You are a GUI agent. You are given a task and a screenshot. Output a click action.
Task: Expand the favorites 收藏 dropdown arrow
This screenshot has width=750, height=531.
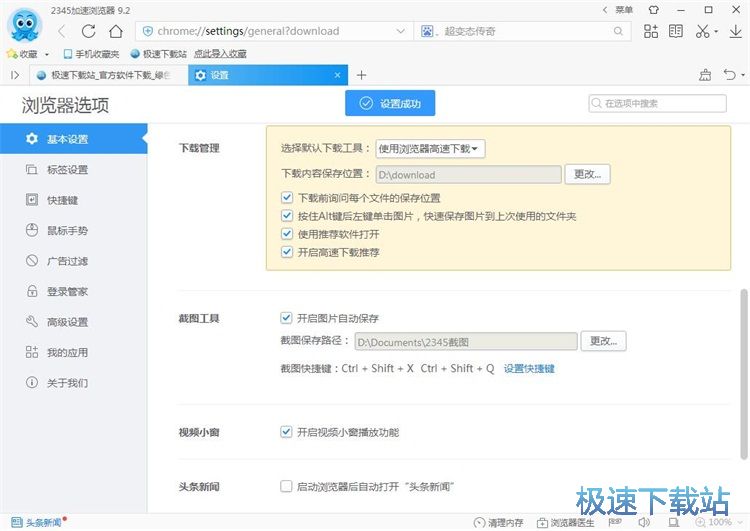(x=47, y=54)
